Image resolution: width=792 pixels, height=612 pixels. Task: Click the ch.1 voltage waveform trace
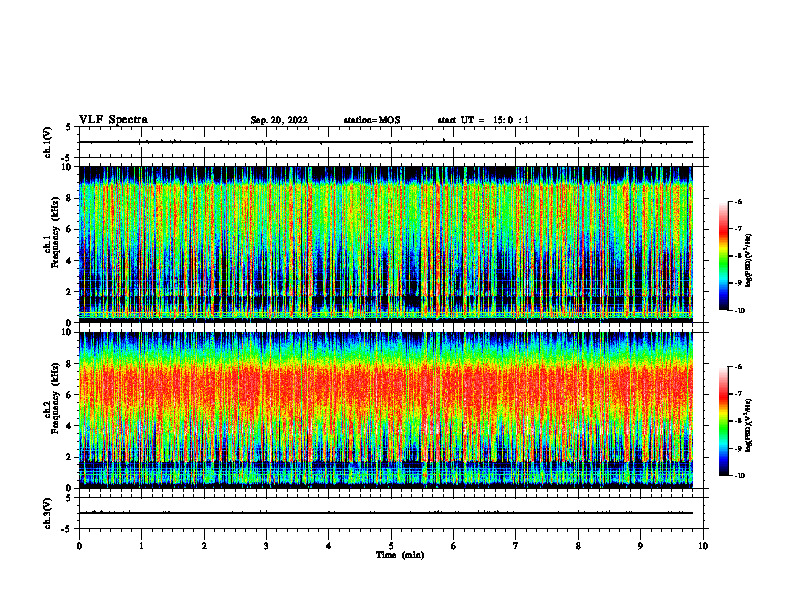pyautogui.click(x=386, y=142)
